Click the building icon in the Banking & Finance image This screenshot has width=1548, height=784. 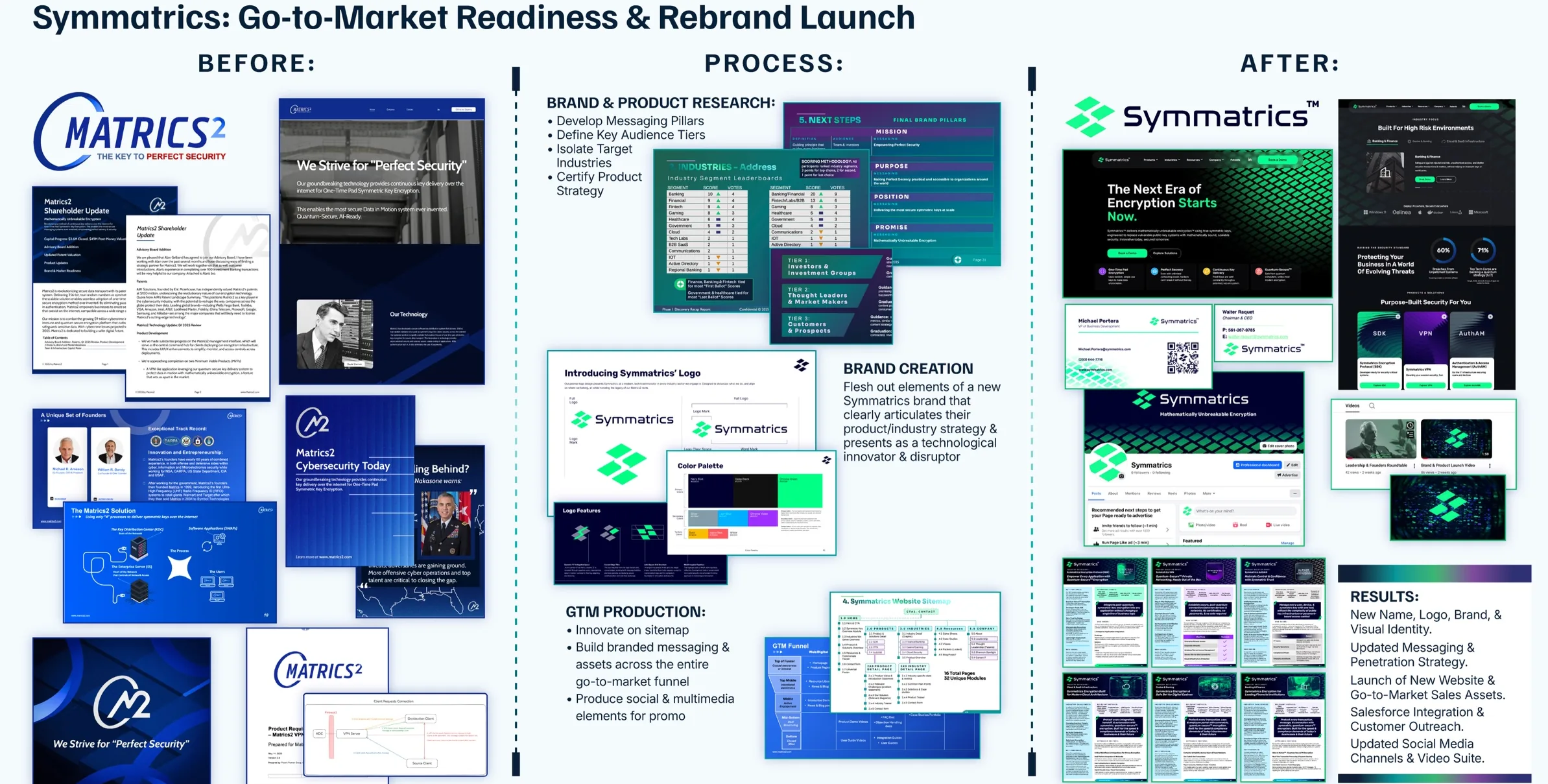[x=1385, y=172]
